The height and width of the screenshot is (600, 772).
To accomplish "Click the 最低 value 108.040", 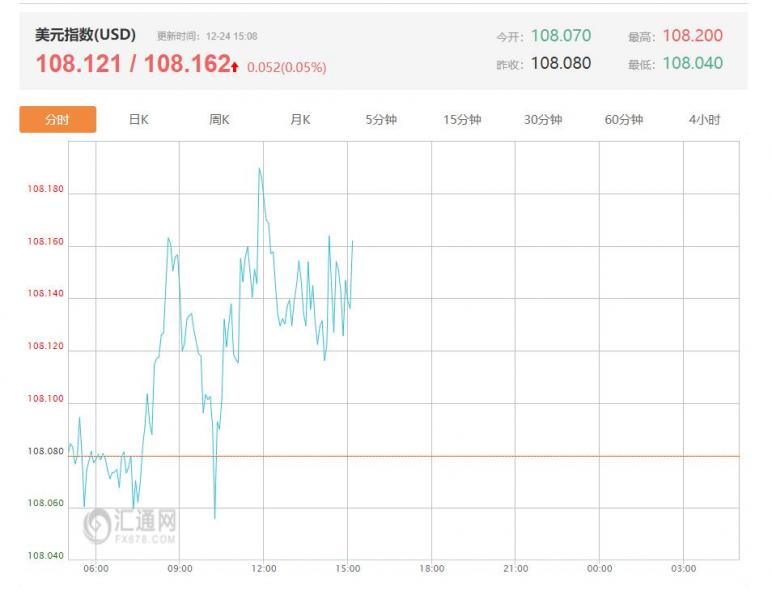I will pyautogui.click(x=692, y=63).
